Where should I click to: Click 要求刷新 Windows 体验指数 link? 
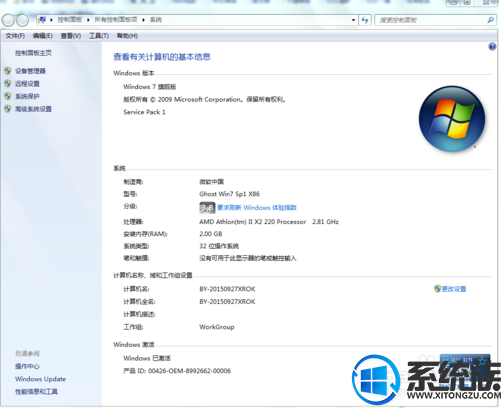click(x=257, y=208)
